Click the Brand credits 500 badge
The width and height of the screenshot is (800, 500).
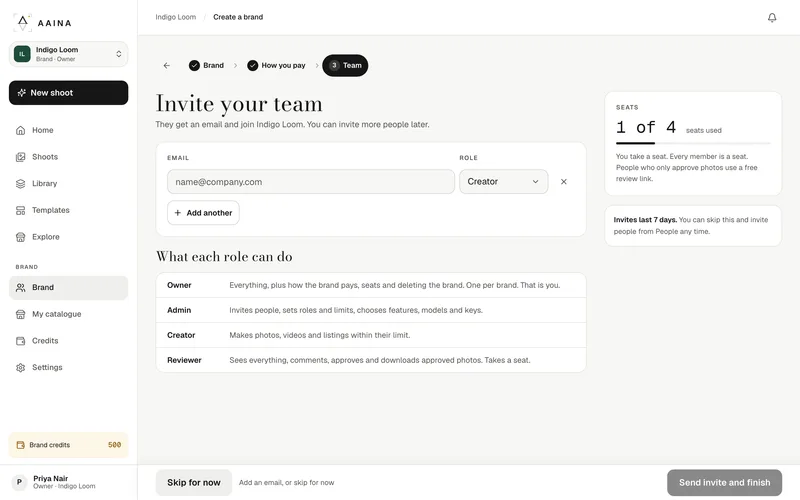68,445
